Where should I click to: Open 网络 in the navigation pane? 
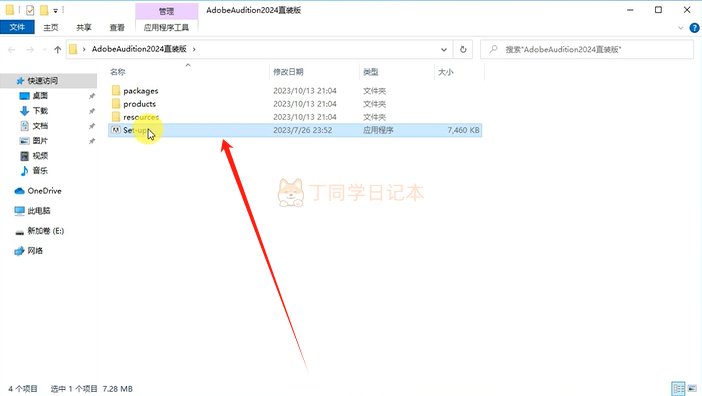point(35,251)
